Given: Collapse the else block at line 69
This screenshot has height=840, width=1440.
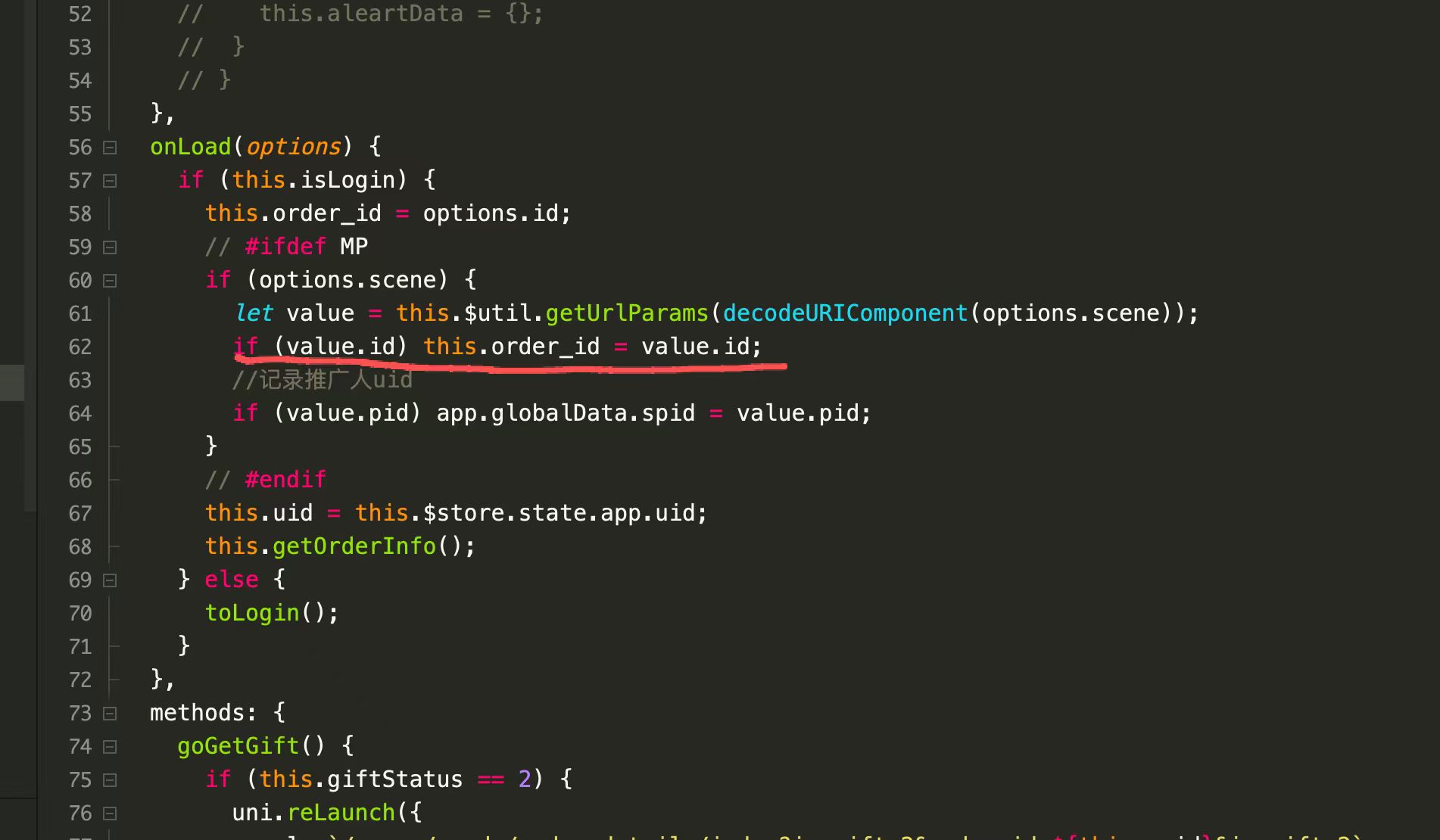Looking at the screenshot, I should click(x=110, y=580).
